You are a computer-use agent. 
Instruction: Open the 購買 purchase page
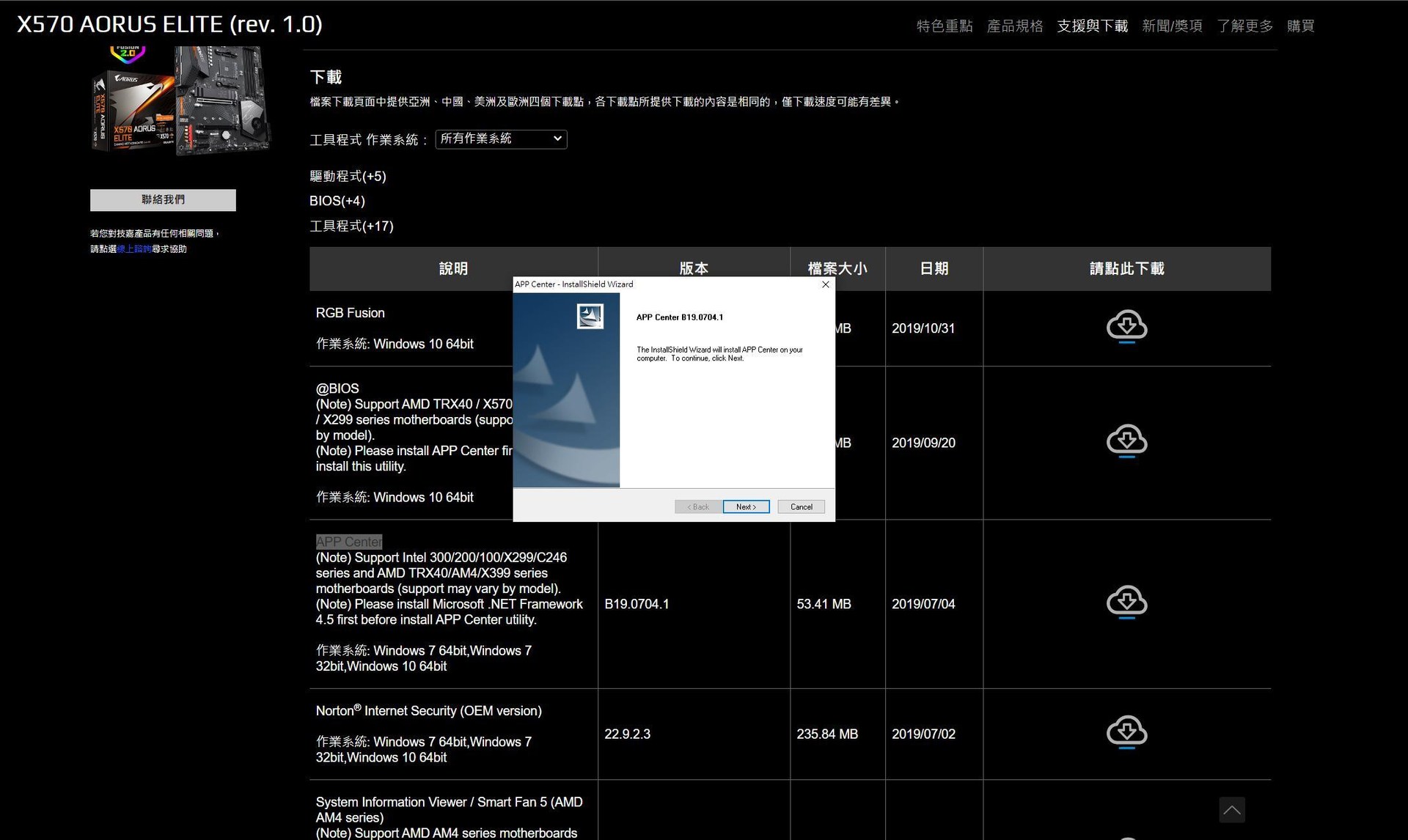point(1302,25)
